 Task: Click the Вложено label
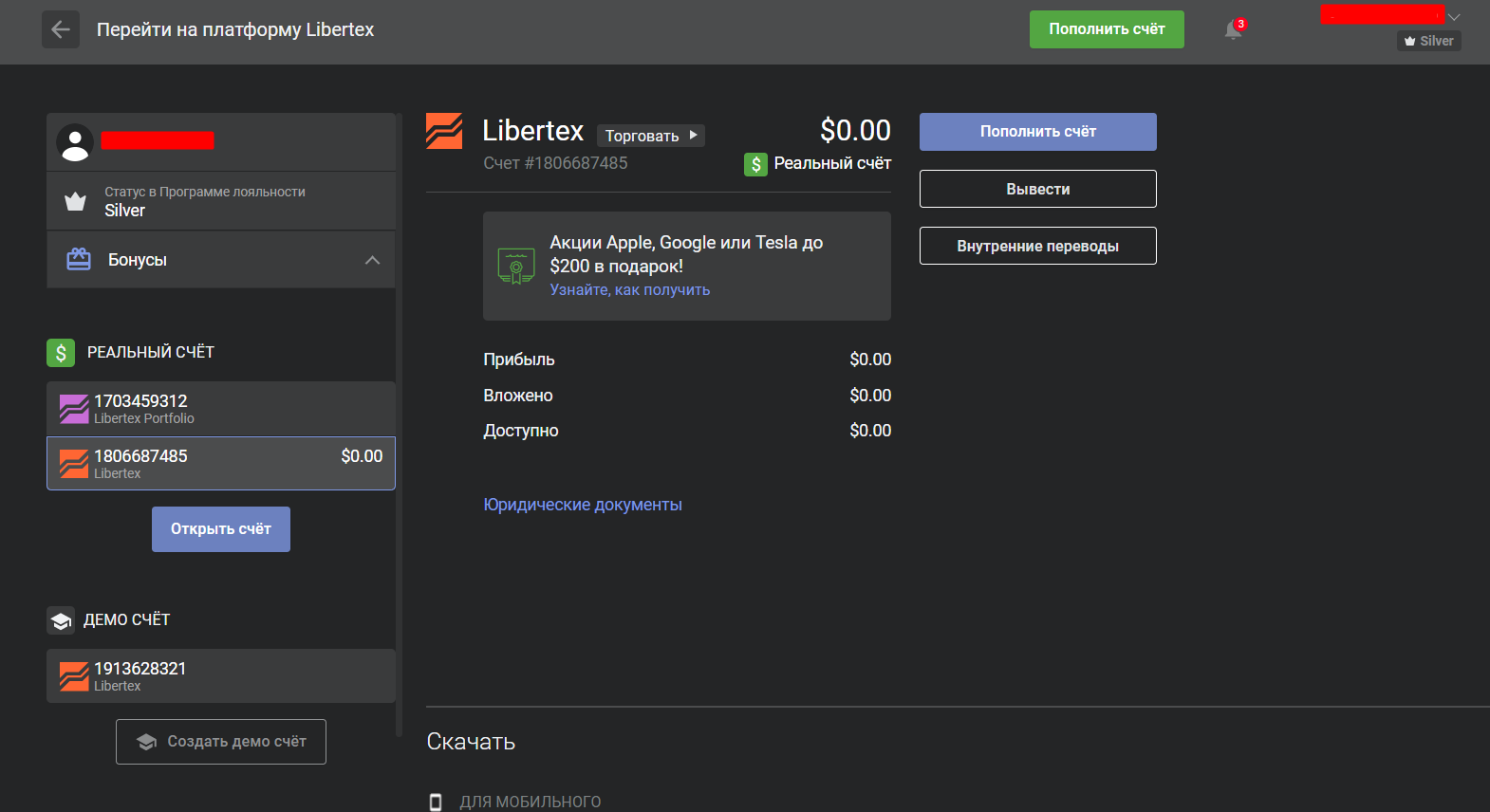[x=518, y=396]
